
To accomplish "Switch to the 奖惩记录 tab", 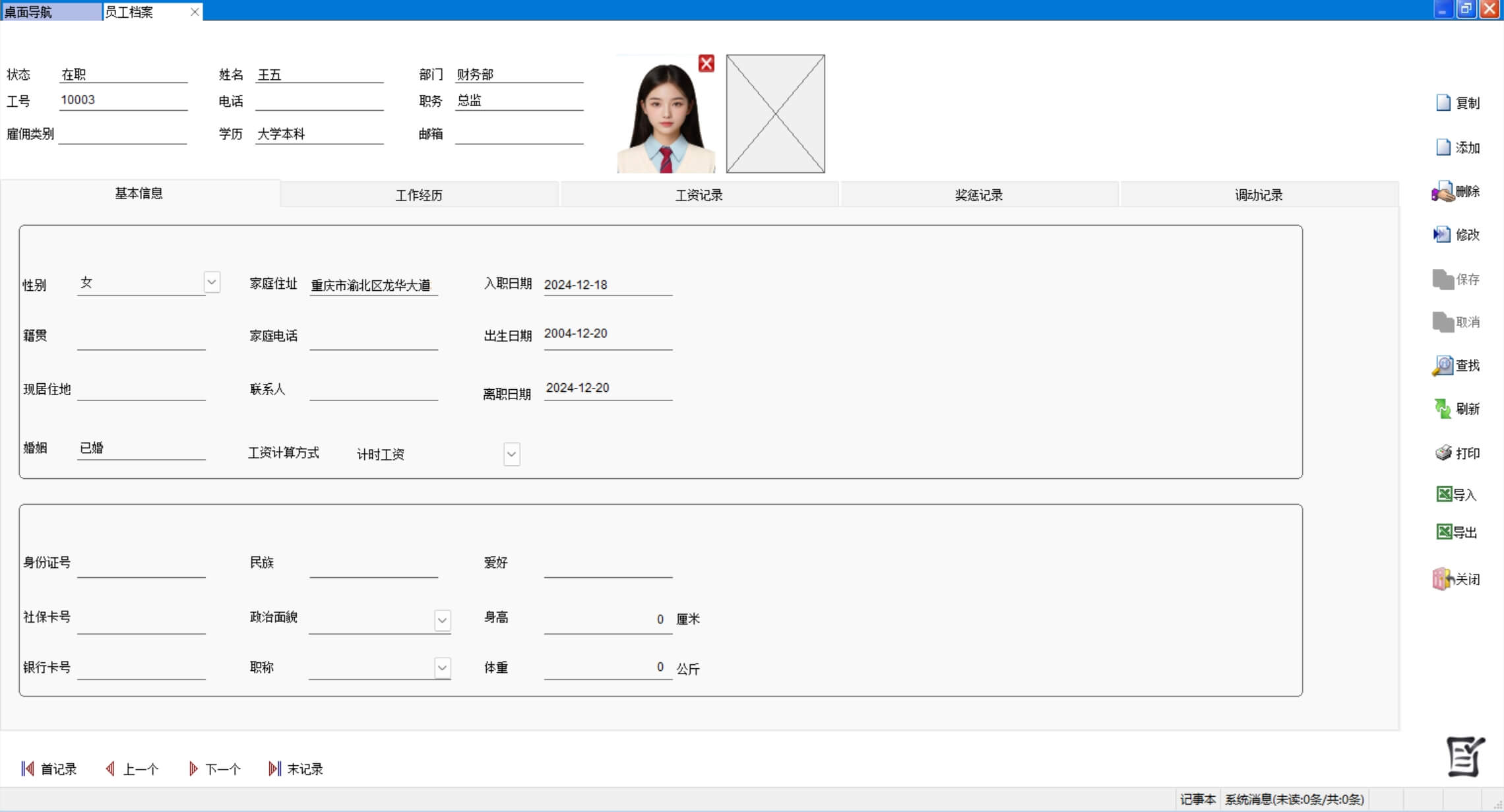I will 978,195.
